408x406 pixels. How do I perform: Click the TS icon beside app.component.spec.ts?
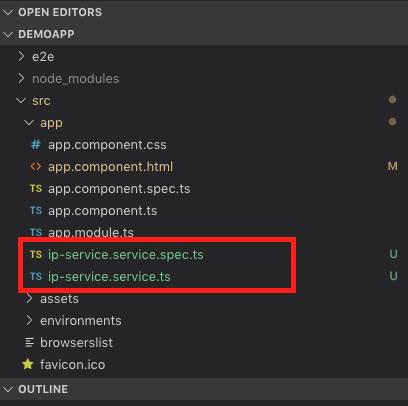click(x=36, y=188)
